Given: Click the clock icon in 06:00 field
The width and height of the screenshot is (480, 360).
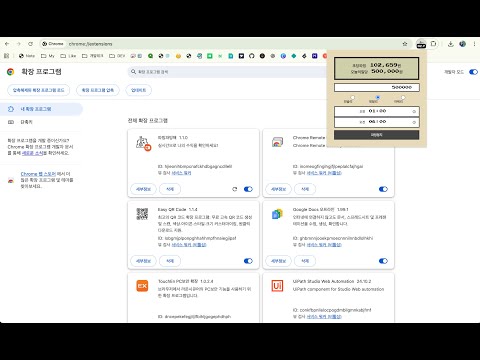Looking at the screenshot, I should point(414,122).
